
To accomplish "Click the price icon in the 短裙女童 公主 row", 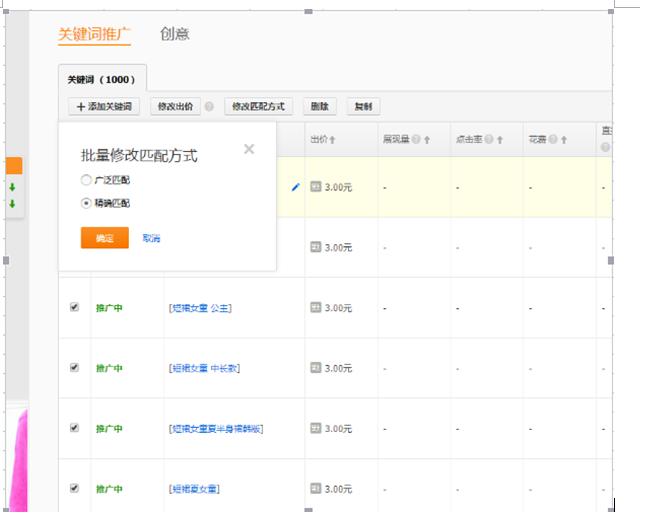I will (x=315, y=307).
